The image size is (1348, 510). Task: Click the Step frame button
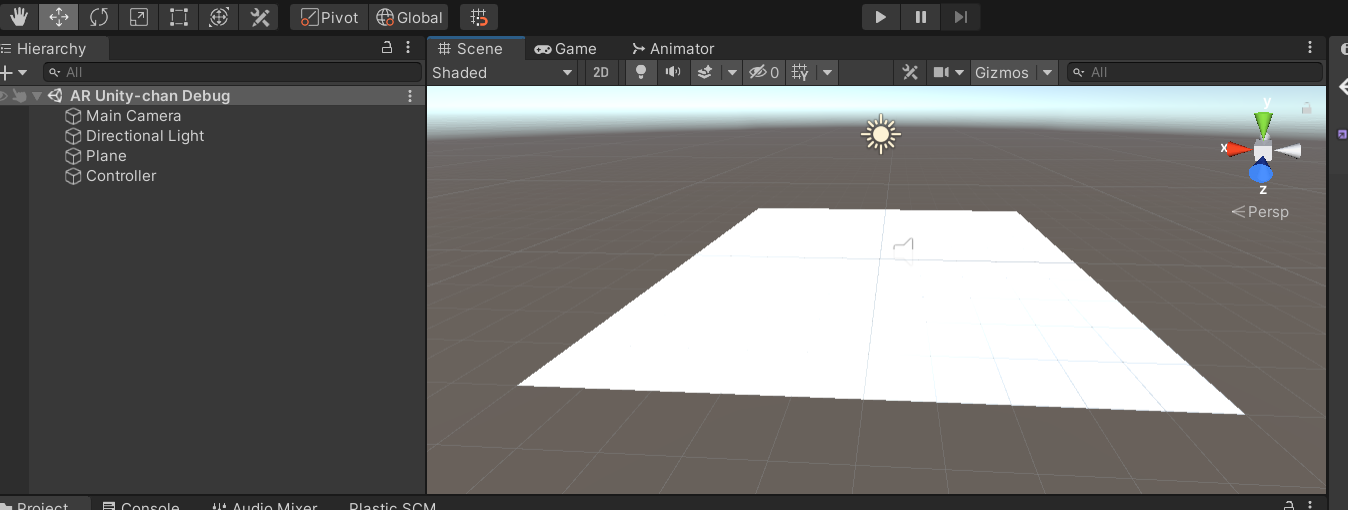pyautogui.click(x=960, y=17)
